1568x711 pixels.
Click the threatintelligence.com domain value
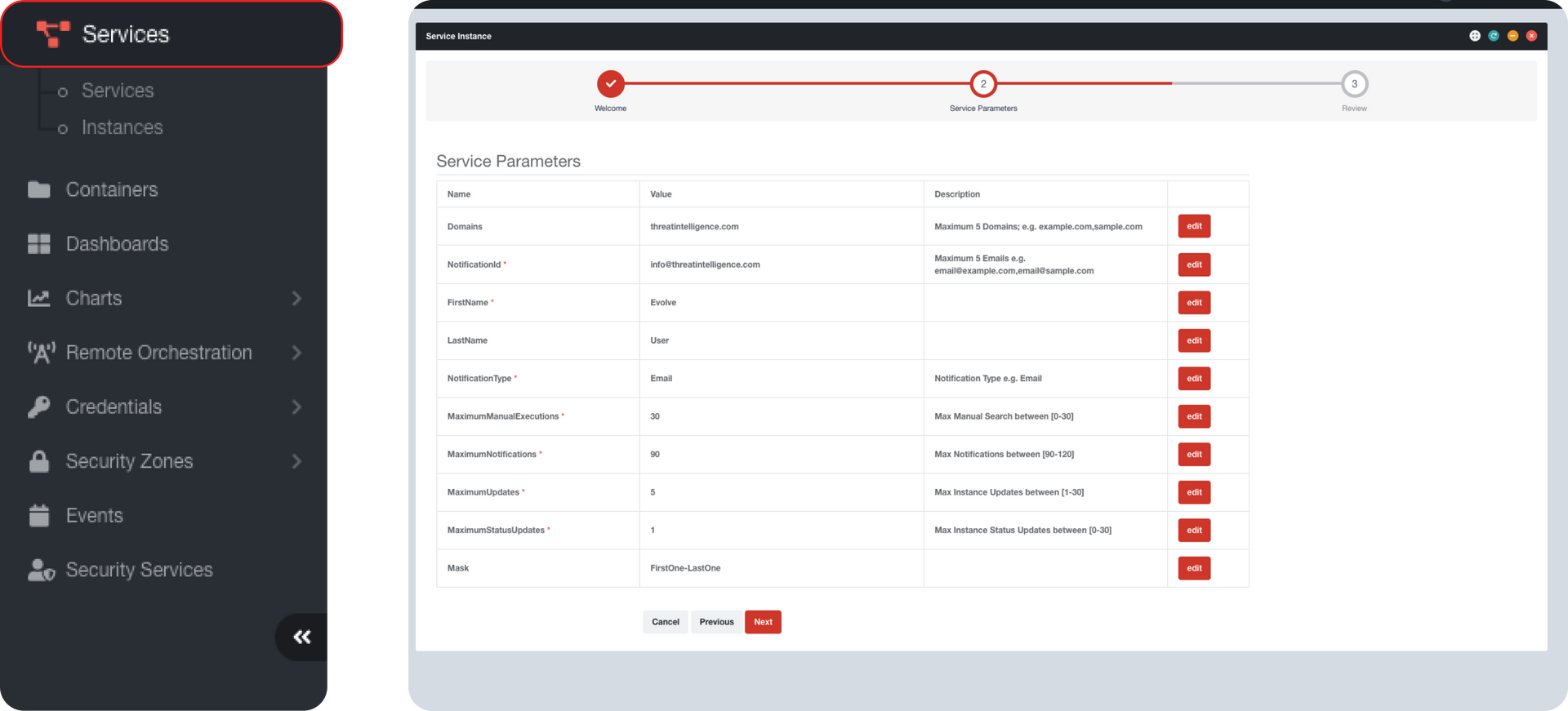pos(694,227)
